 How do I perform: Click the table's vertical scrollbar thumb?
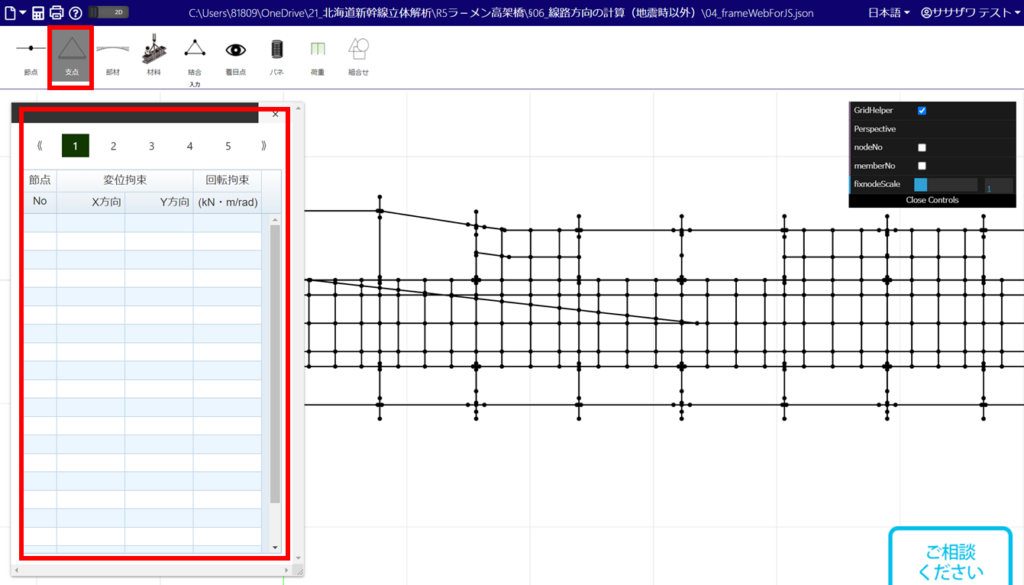[275, 364]
